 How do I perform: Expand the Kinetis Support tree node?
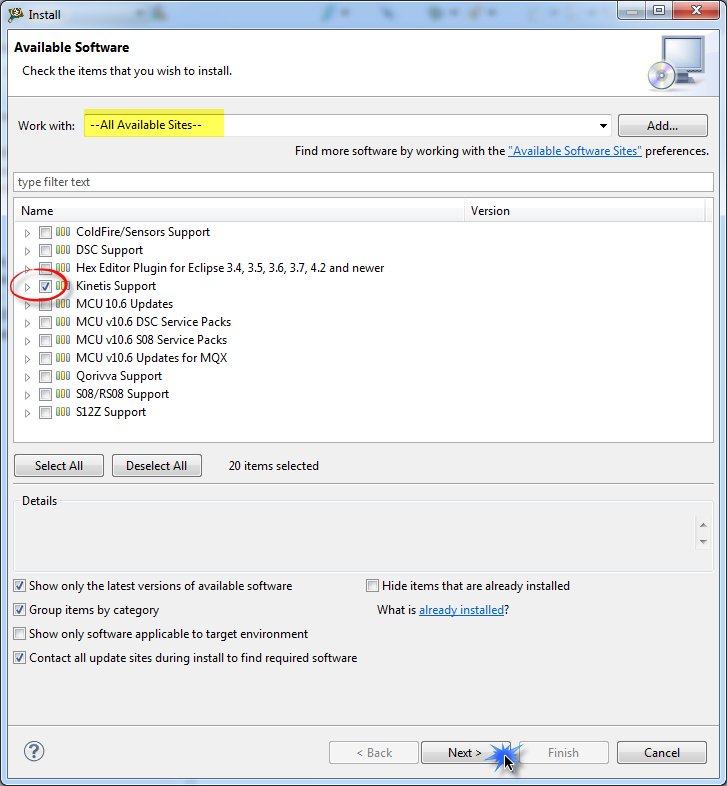tap(28, 287)
